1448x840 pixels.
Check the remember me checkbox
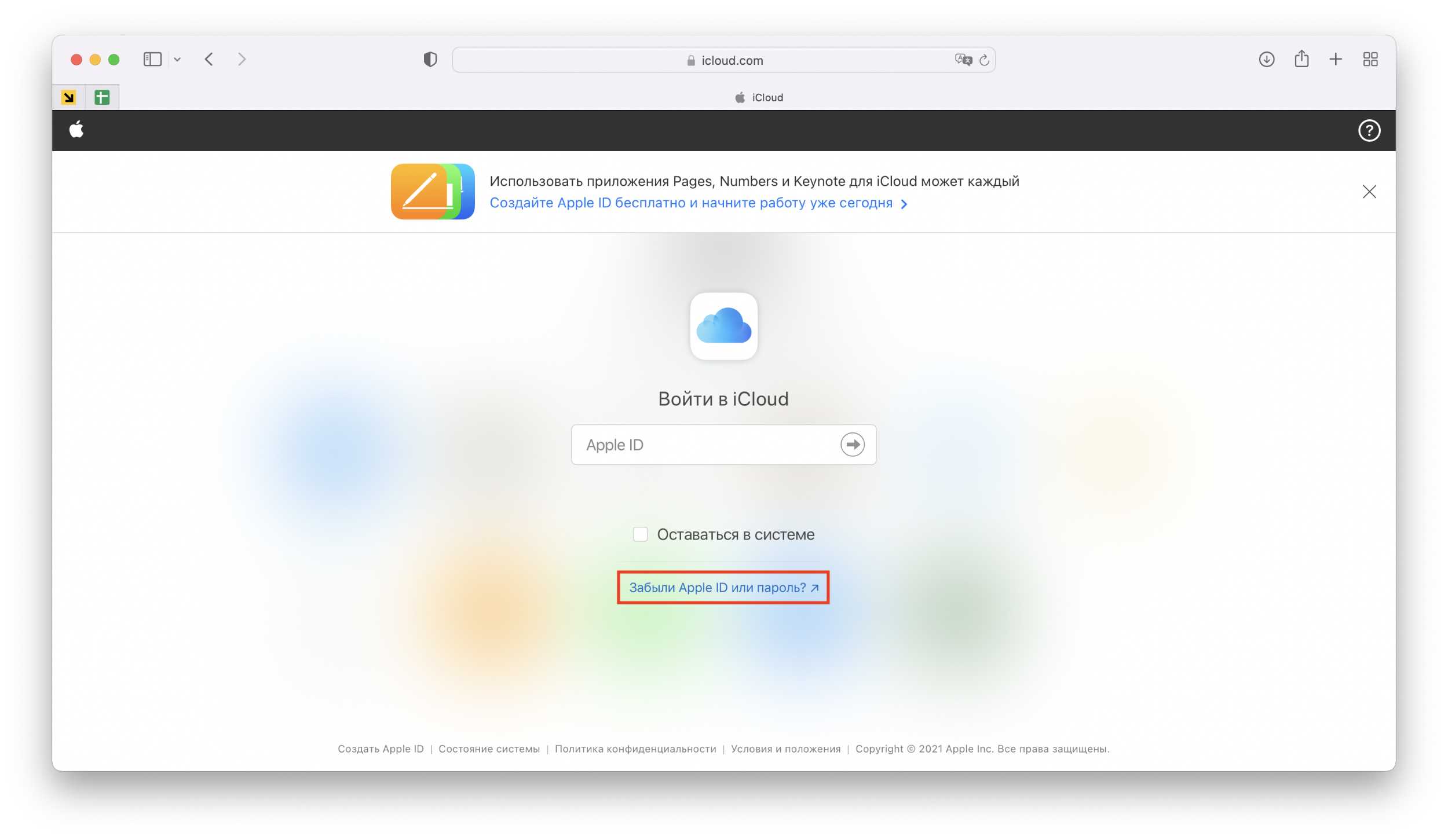tap(641, 532)
